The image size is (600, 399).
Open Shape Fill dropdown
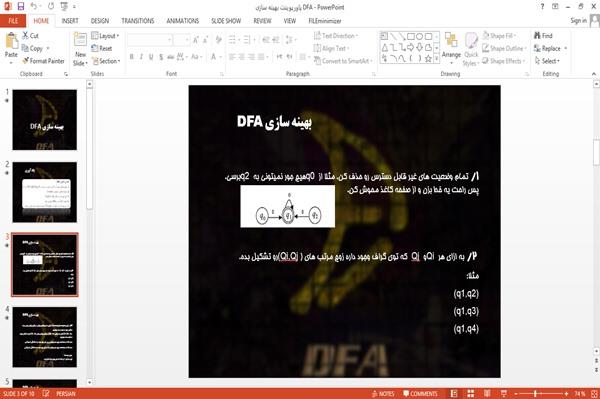point(499,36)
